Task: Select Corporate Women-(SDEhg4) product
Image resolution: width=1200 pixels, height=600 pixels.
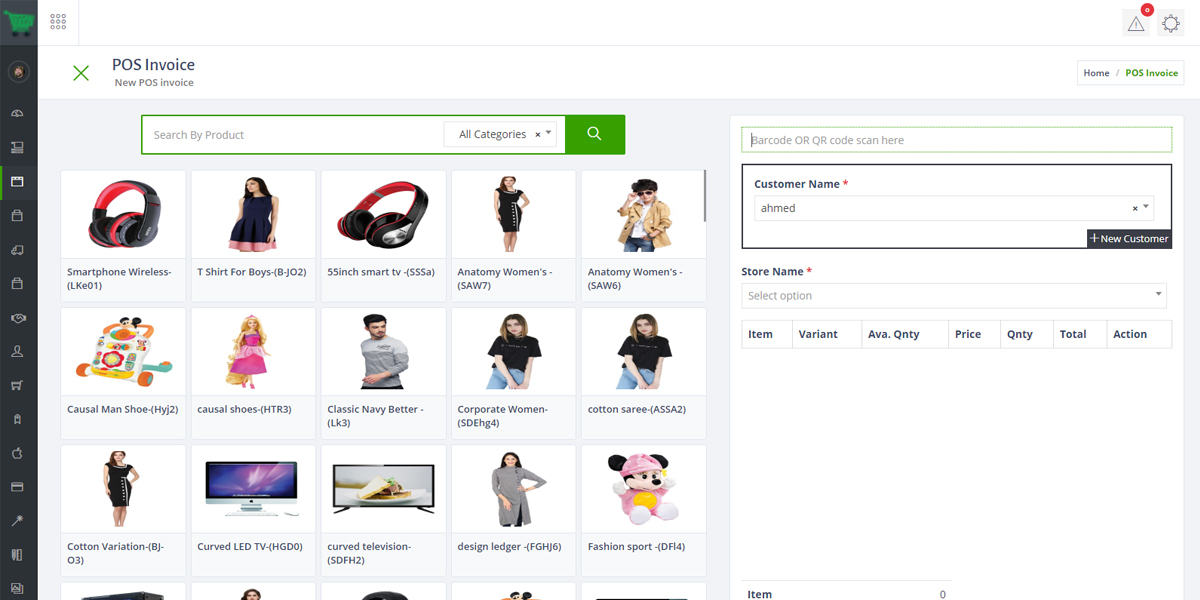Action: click(x=513, y=373)
